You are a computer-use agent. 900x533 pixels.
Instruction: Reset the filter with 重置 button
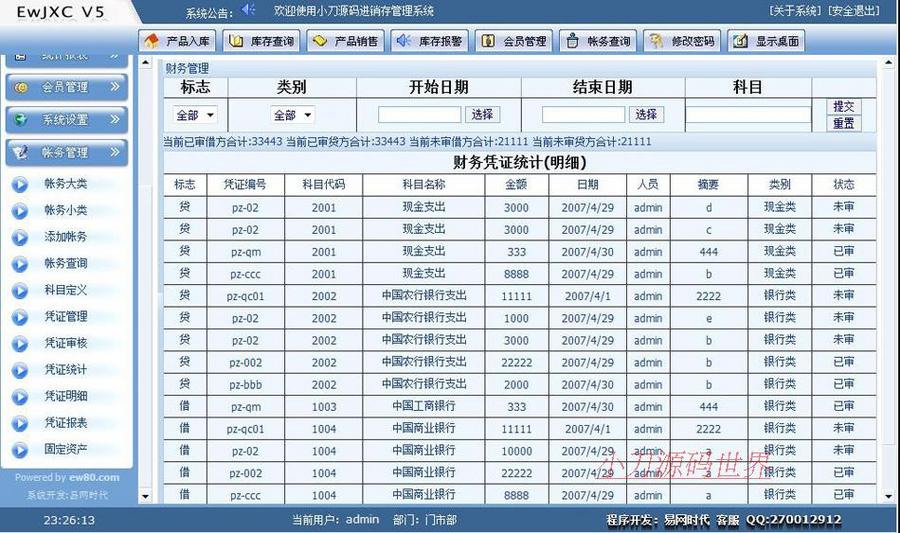tap(844, 123)
